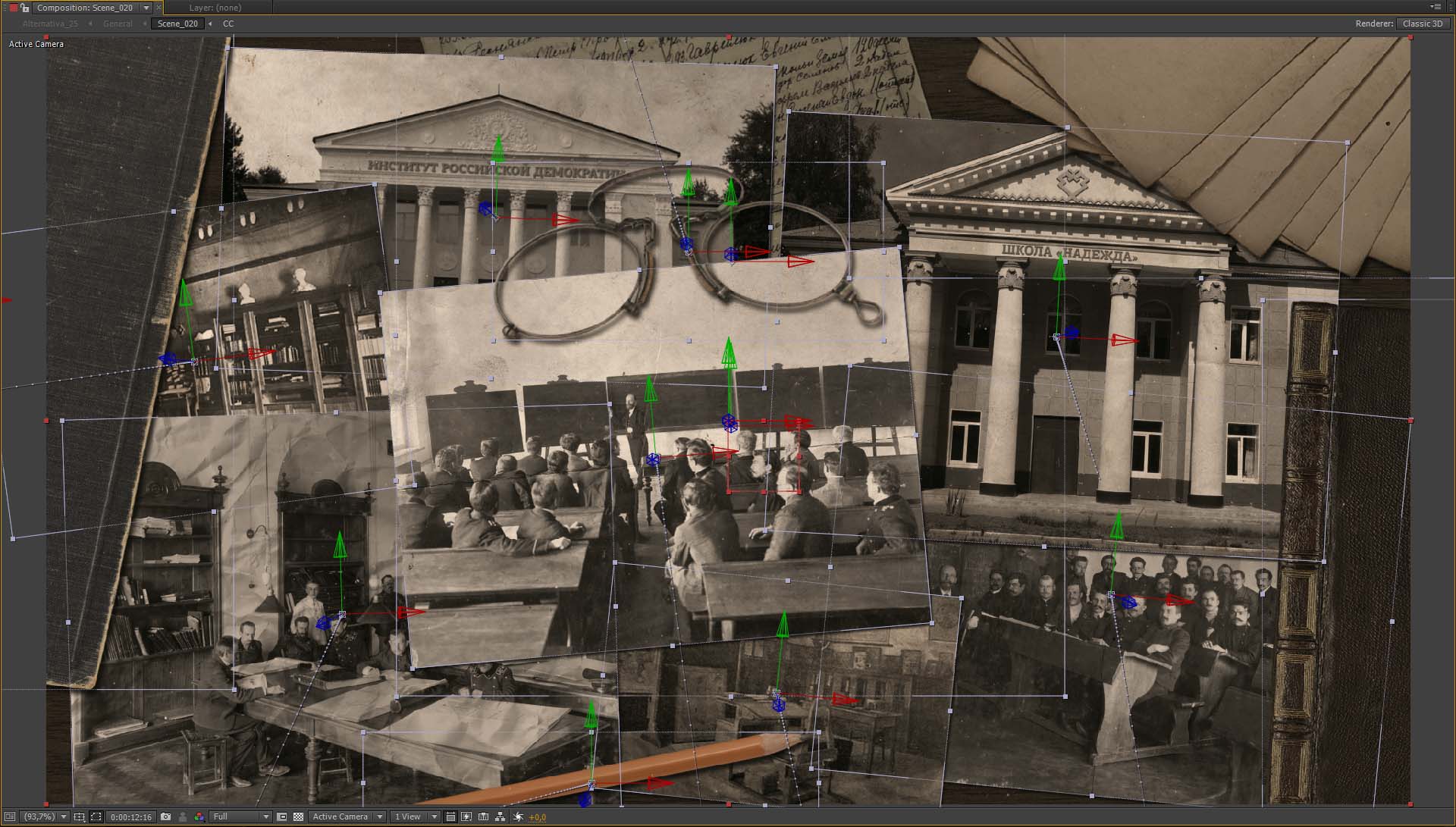
Task: Open the Full resolution dropdown
Action: click(x=241, y=816)
